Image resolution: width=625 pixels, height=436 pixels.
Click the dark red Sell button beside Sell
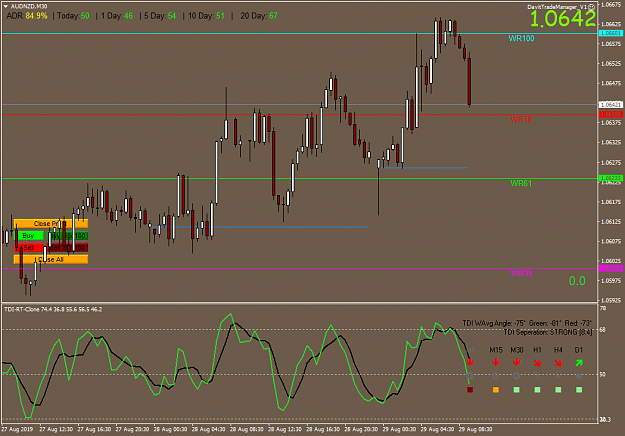(67, 247)
